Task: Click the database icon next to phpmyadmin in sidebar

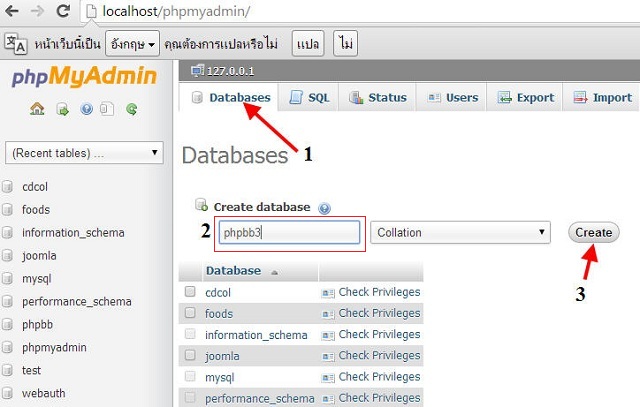Action: [x=7, y=347]
